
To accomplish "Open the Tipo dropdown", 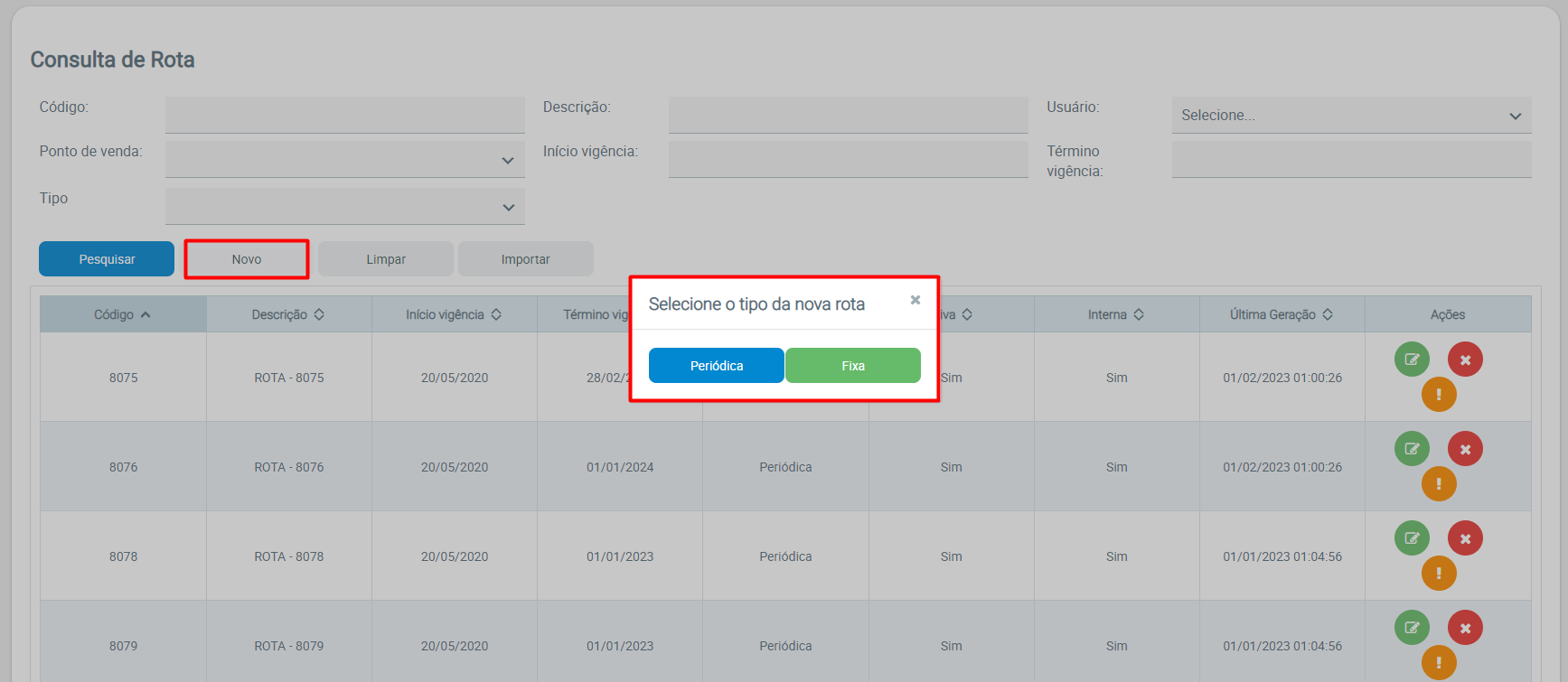I will [x=344, y=207].
